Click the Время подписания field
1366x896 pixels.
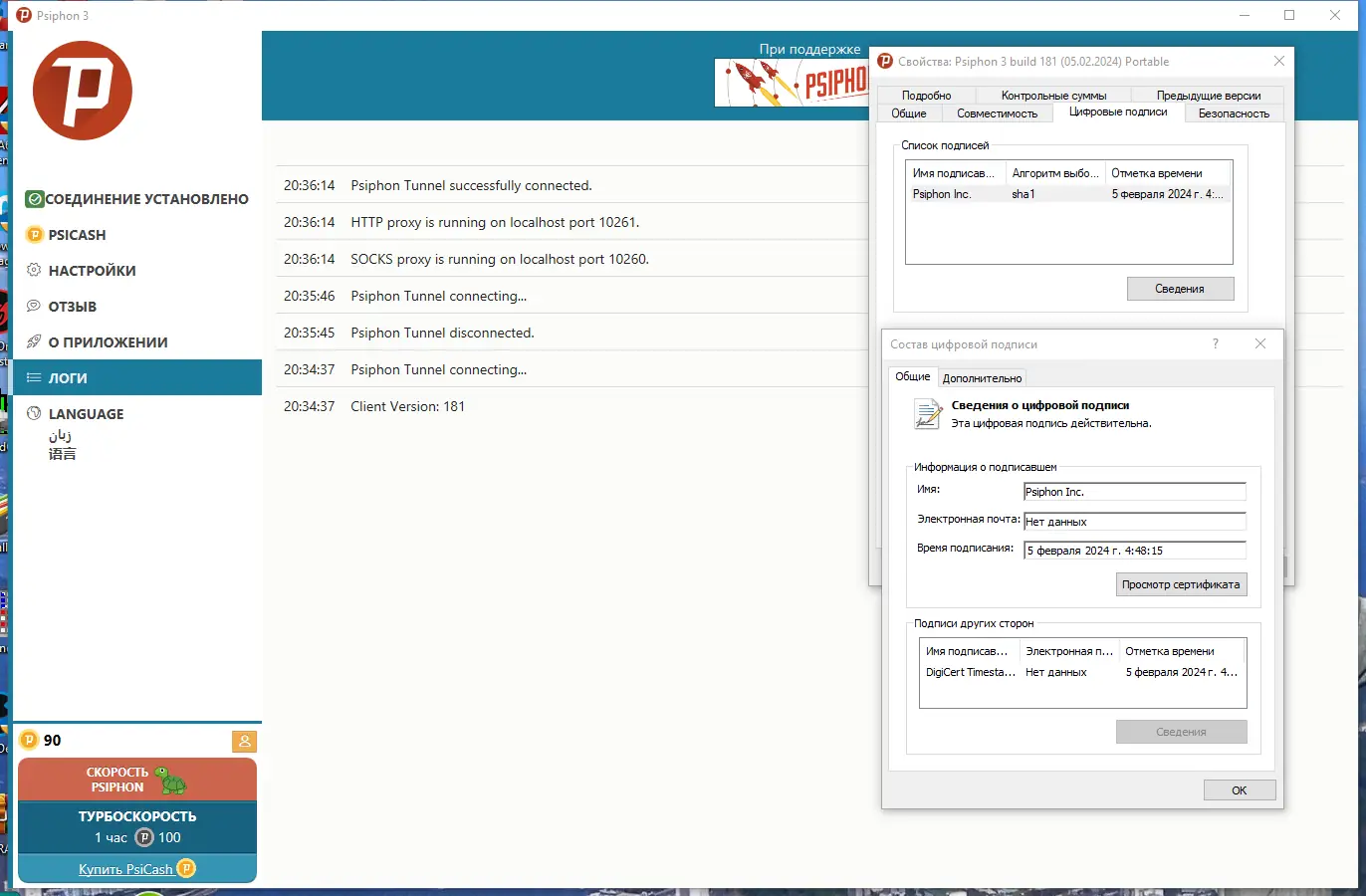[1135, 551]
